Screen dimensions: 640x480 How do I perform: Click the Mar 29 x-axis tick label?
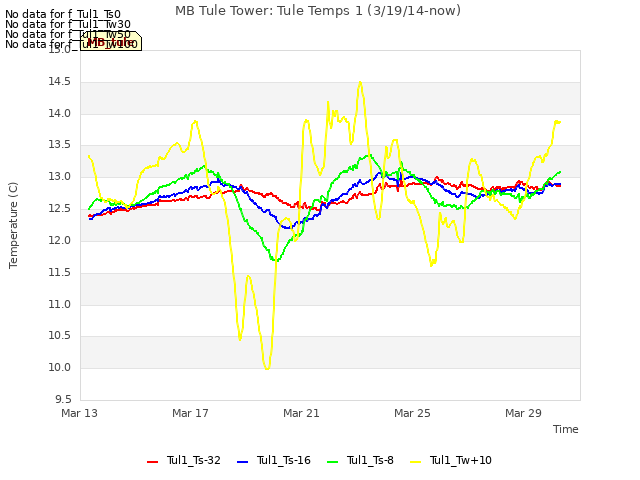(523, 413)
